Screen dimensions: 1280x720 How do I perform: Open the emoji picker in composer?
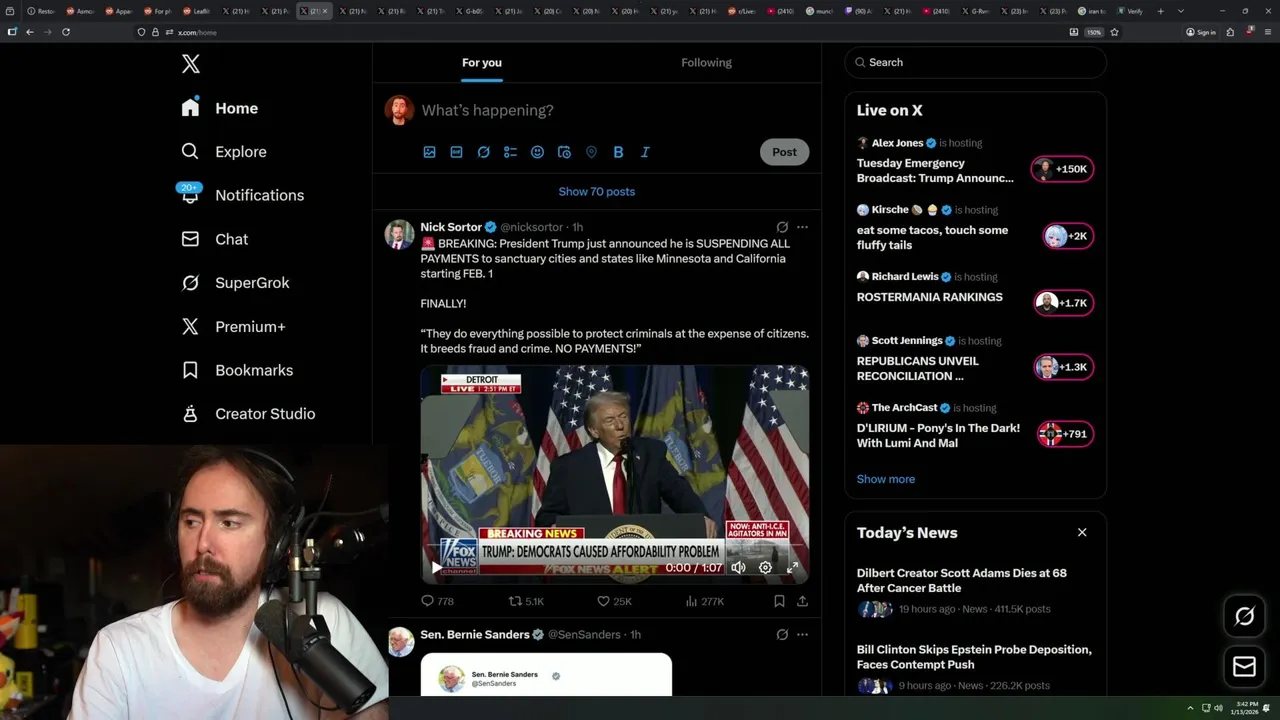point(537,152)
